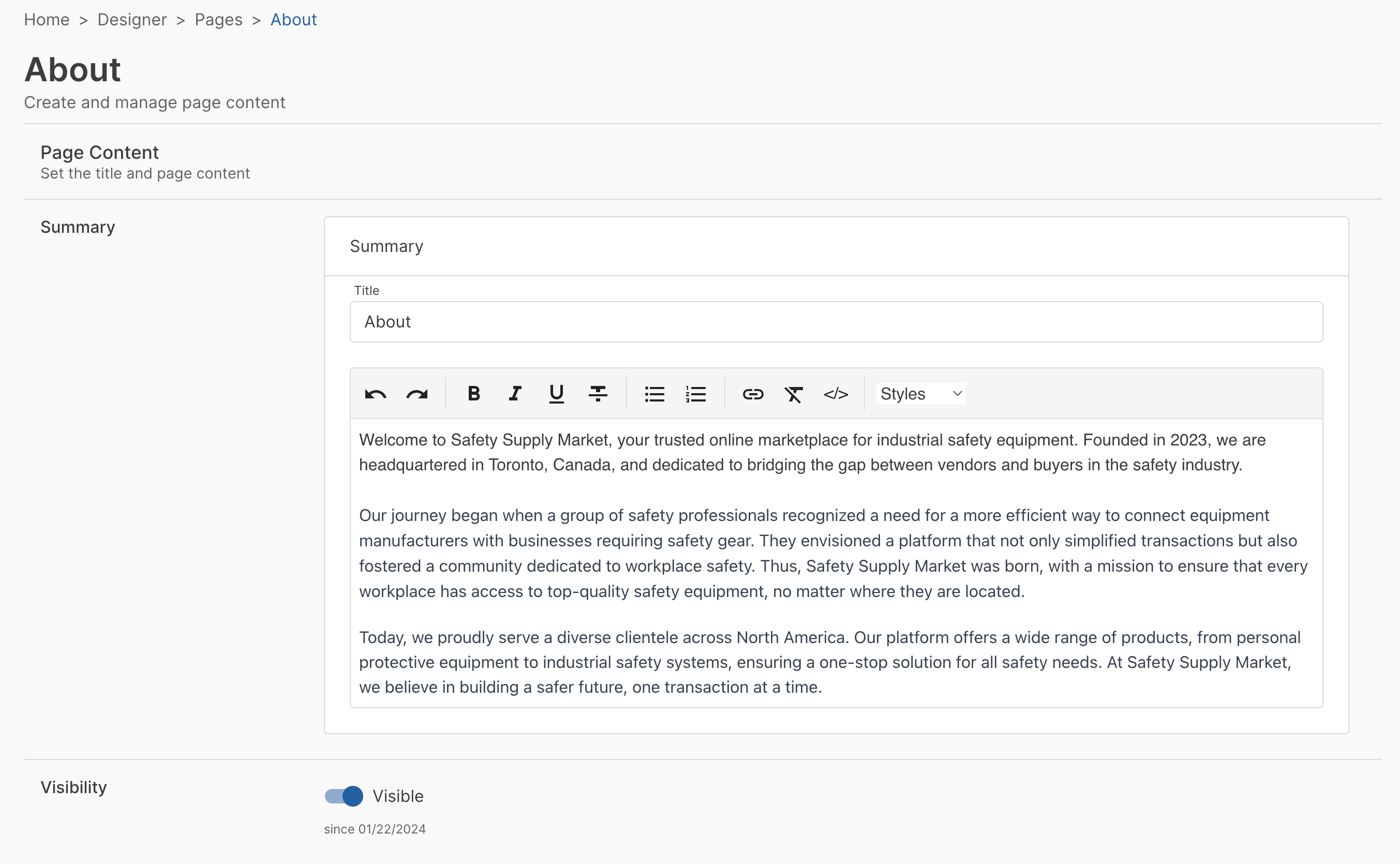Image resolution: width=1400 pixels, height=864 pixels.
Task: Insert a bulleted list
Action: [x=654, y=394]
